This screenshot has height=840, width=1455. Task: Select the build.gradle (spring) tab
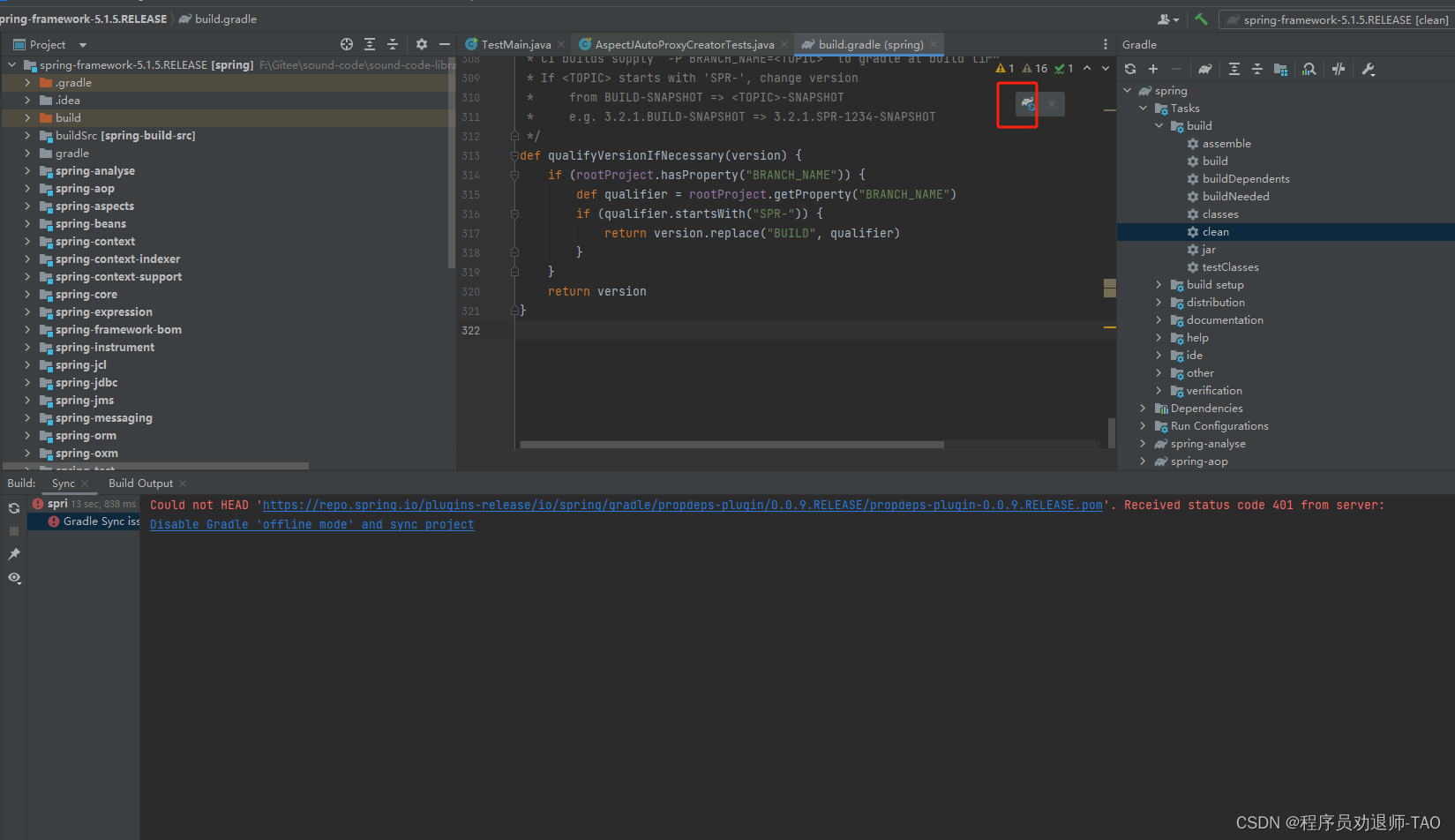[870, 44]
